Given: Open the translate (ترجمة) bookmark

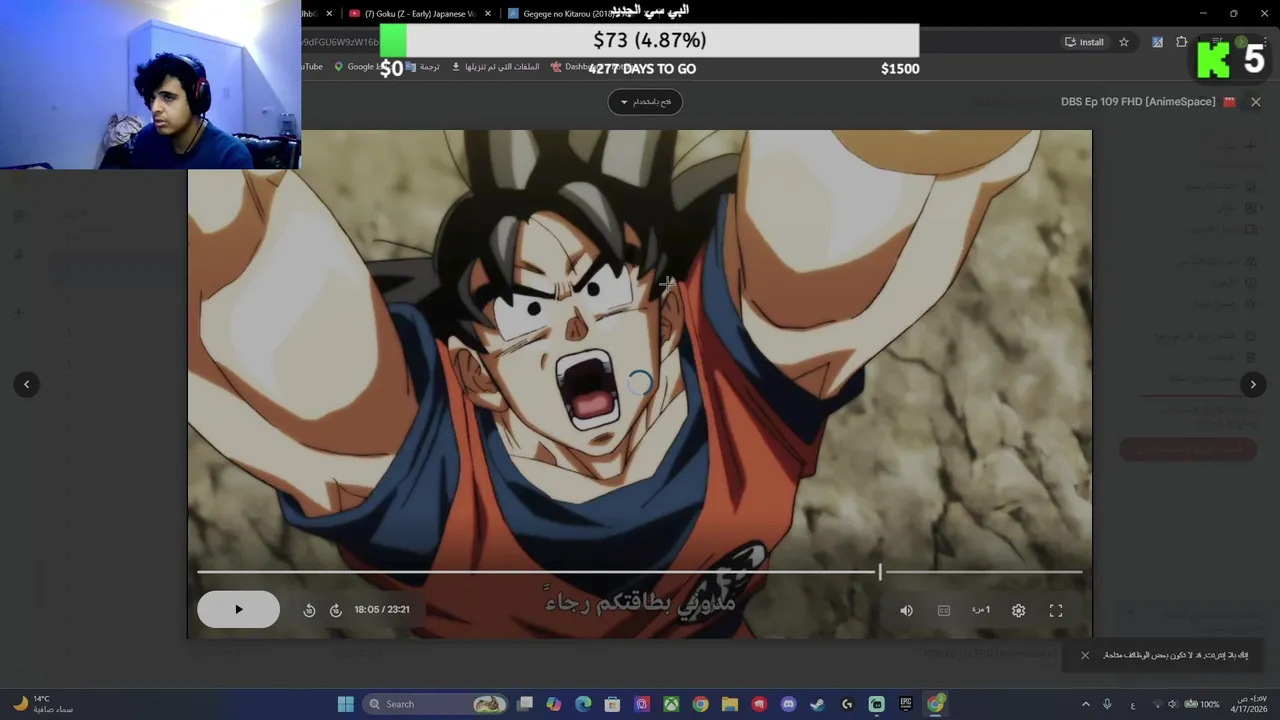Looking at the screenshot, I should [423, 67].
